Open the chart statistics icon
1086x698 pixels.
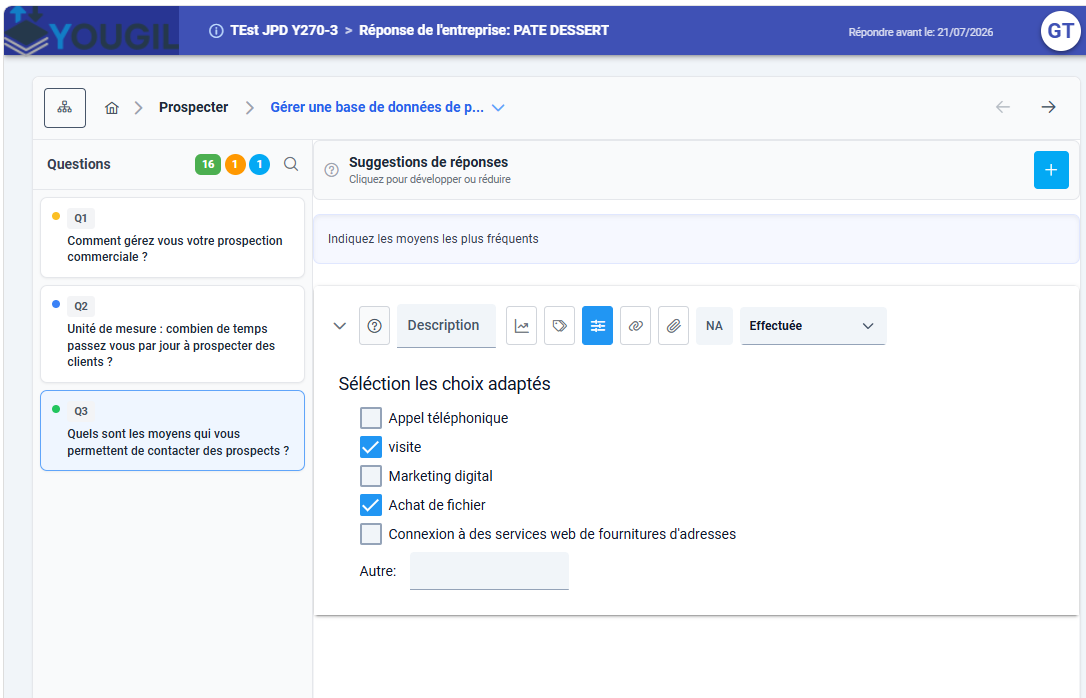[x=522, y=325]
